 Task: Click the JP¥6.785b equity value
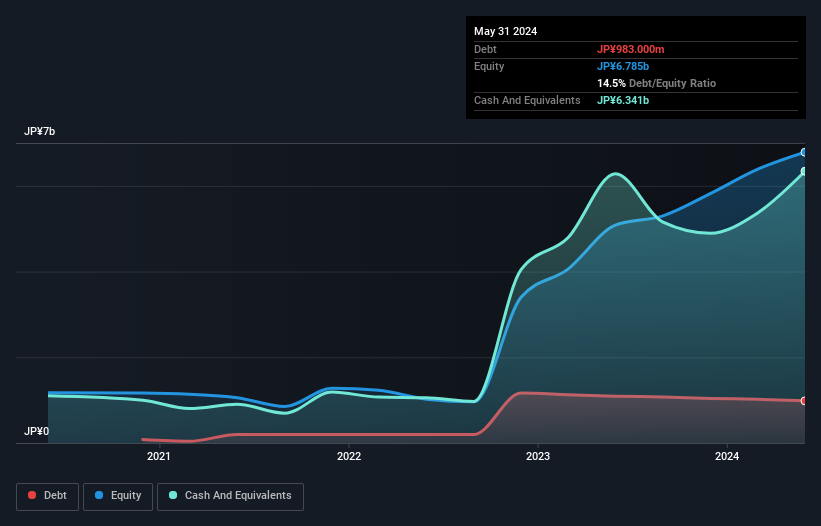(623, 66)
